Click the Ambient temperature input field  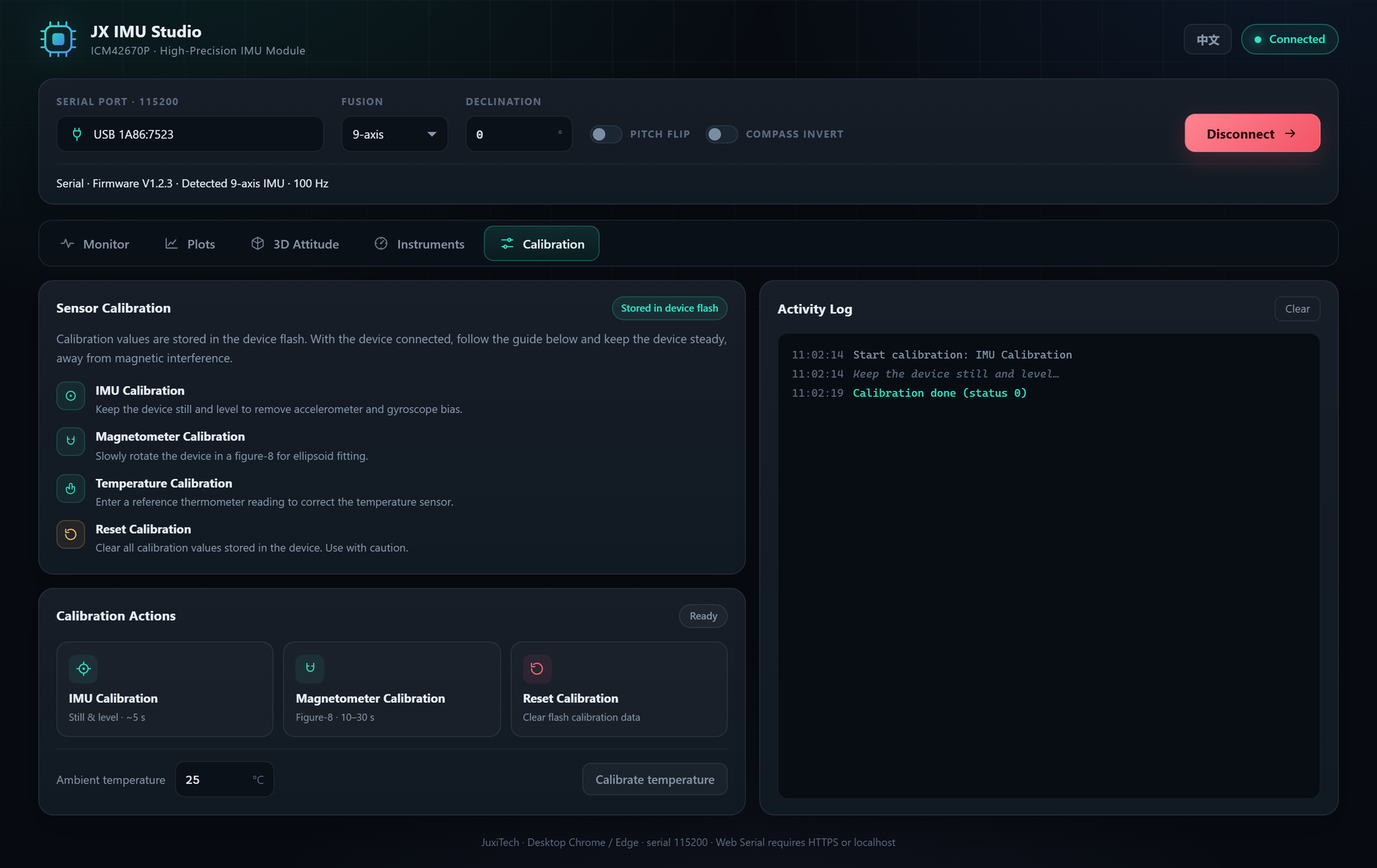[224, 779]
